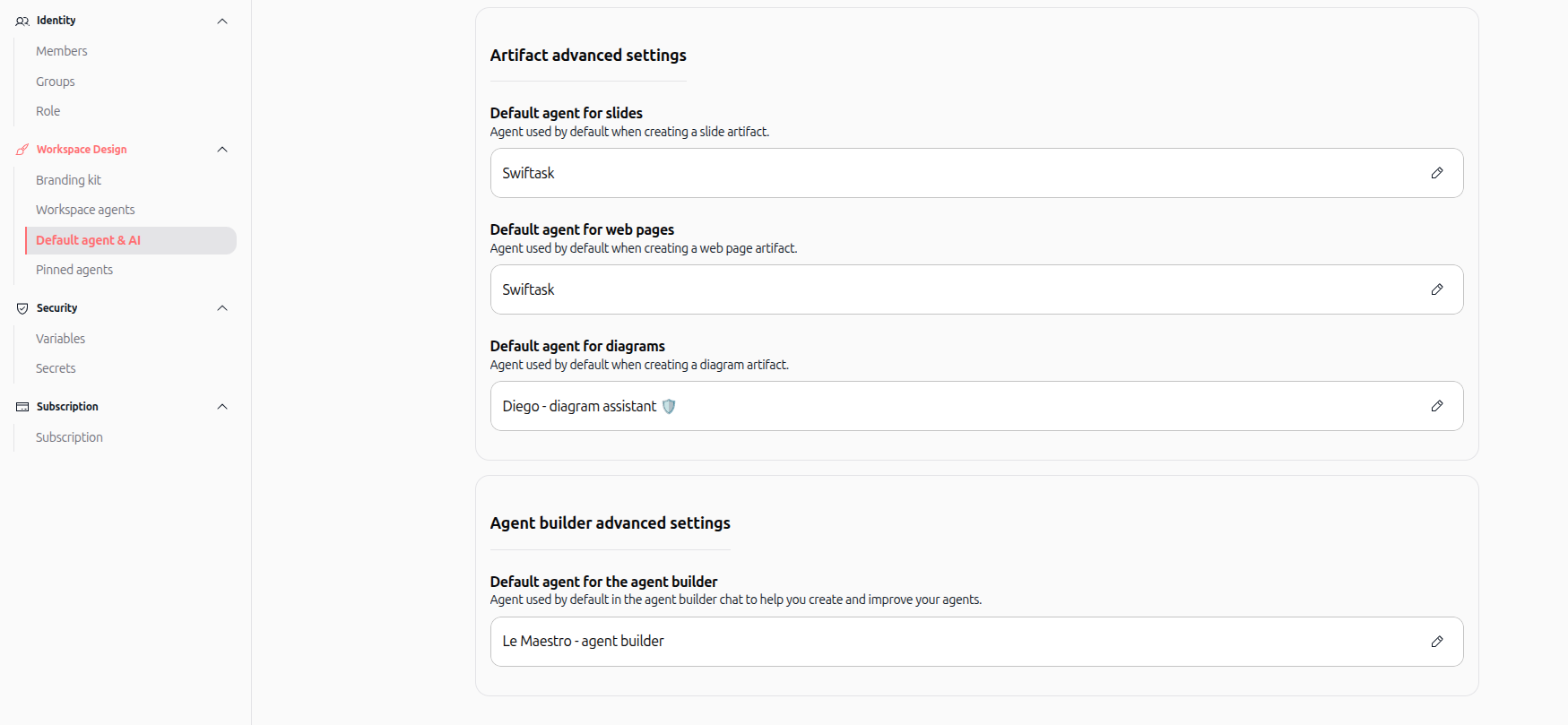Click the Le Maestro - agent builder field
The width and height of the screenshot is (1568, 725).
pyautogui.click(x=976, y=642)
